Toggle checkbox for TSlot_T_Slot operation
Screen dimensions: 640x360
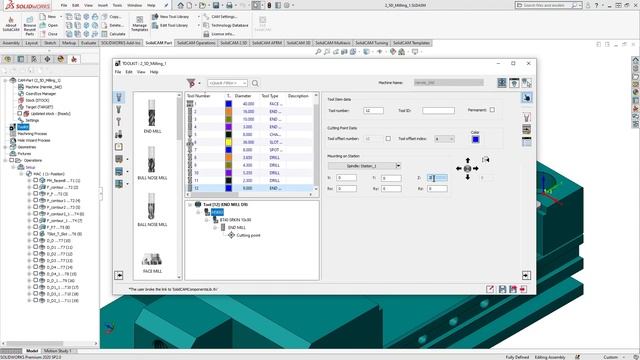(36, 233)
